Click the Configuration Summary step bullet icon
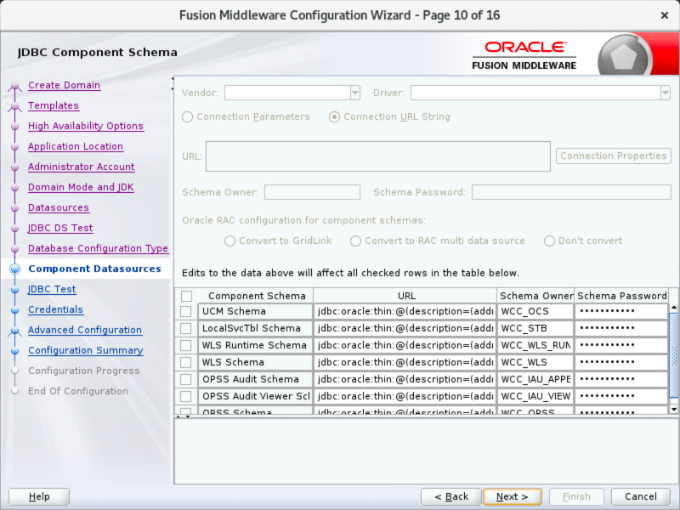This screenshot has width=680, height=510. coord(15,351)
